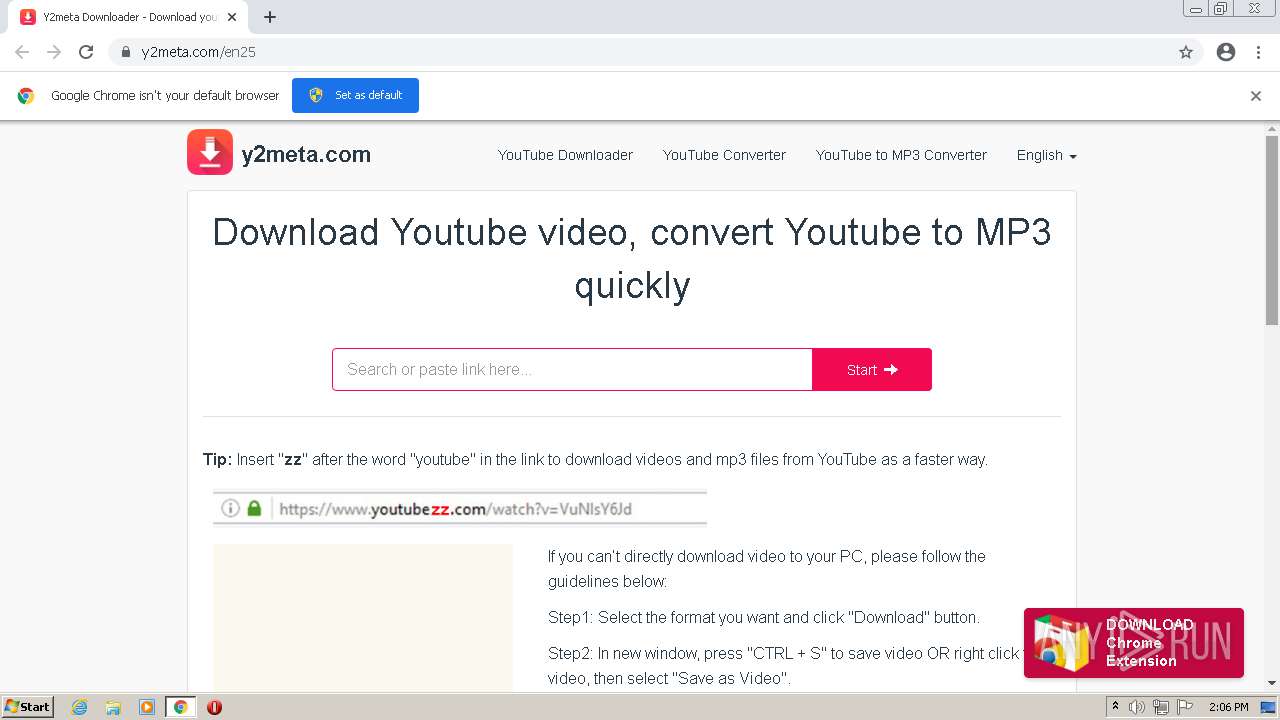Click the address bar URL y2meta.com/en25
The image size is (1280, 720).
198,52
